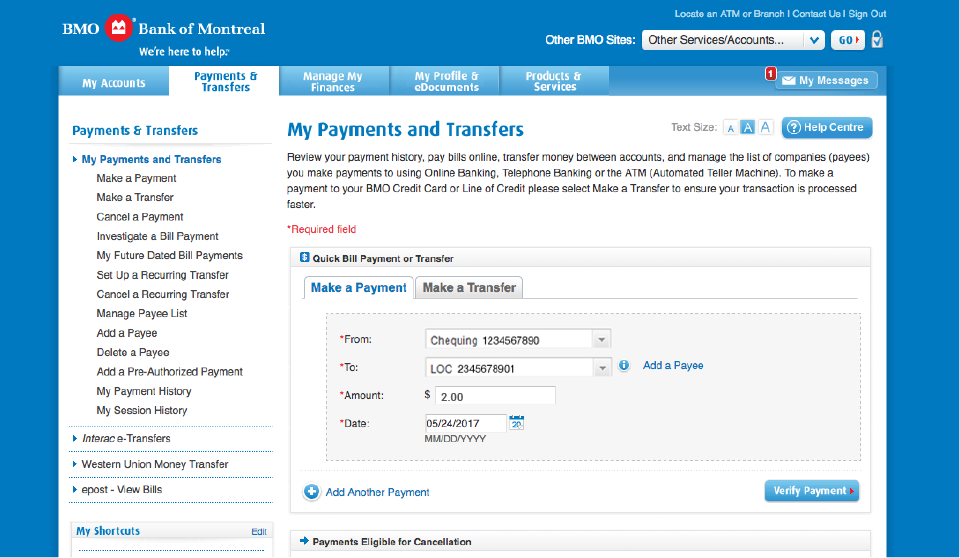960x558 pixels.
Task: Open My Messages
Action: coord(827,80)
